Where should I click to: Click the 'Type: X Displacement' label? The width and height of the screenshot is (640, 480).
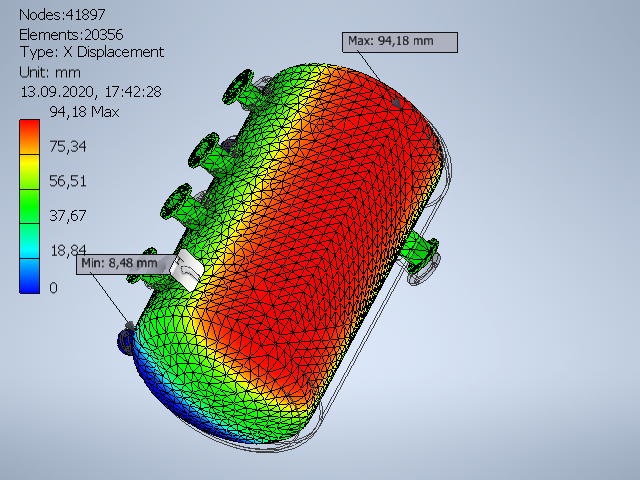click(92, 52)
